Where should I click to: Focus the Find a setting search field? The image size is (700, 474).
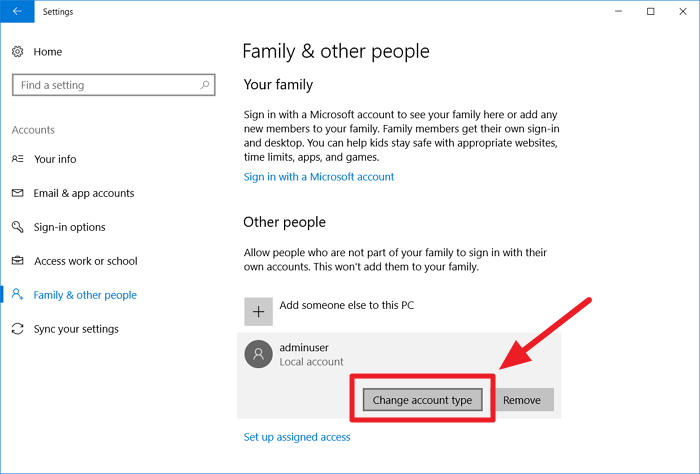tap(105, 85)
